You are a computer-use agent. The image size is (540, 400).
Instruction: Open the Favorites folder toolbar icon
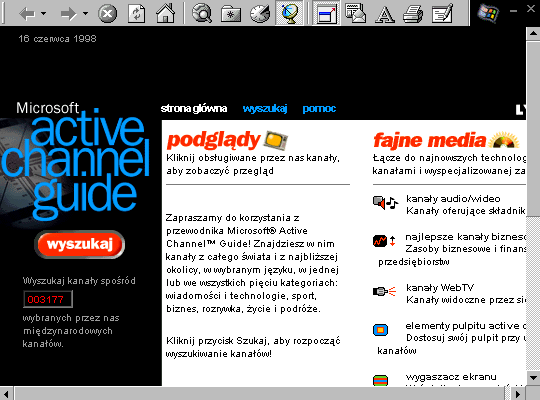pos(231,14)
